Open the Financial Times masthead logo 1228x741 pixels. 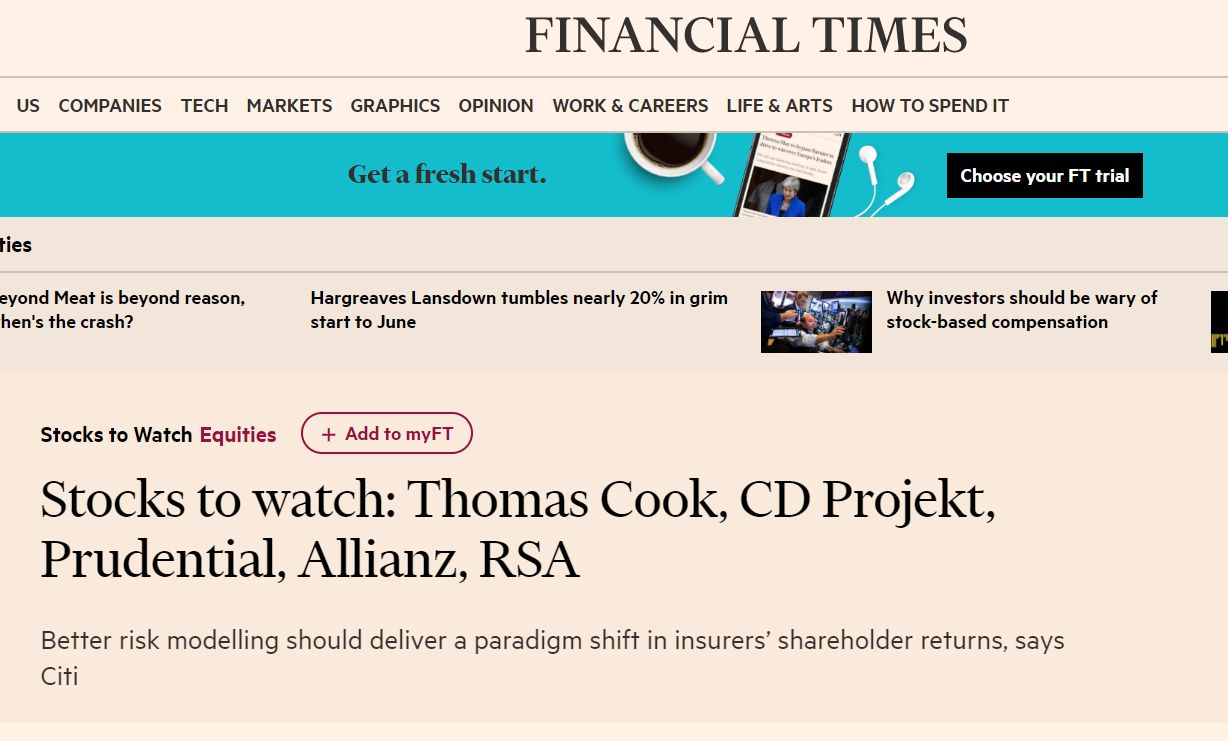pyautogui.click(x=746, y=36)
